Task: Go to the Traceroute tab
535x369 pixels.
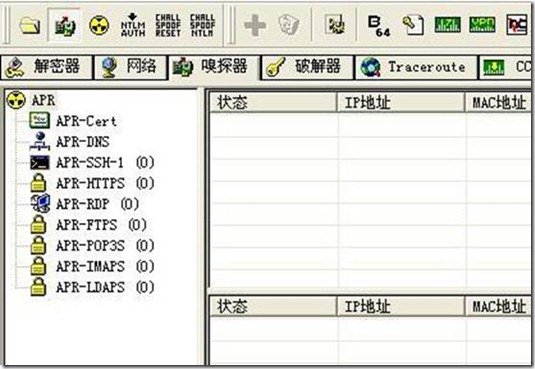Action: pyautogui.click(x=416, y=67)
